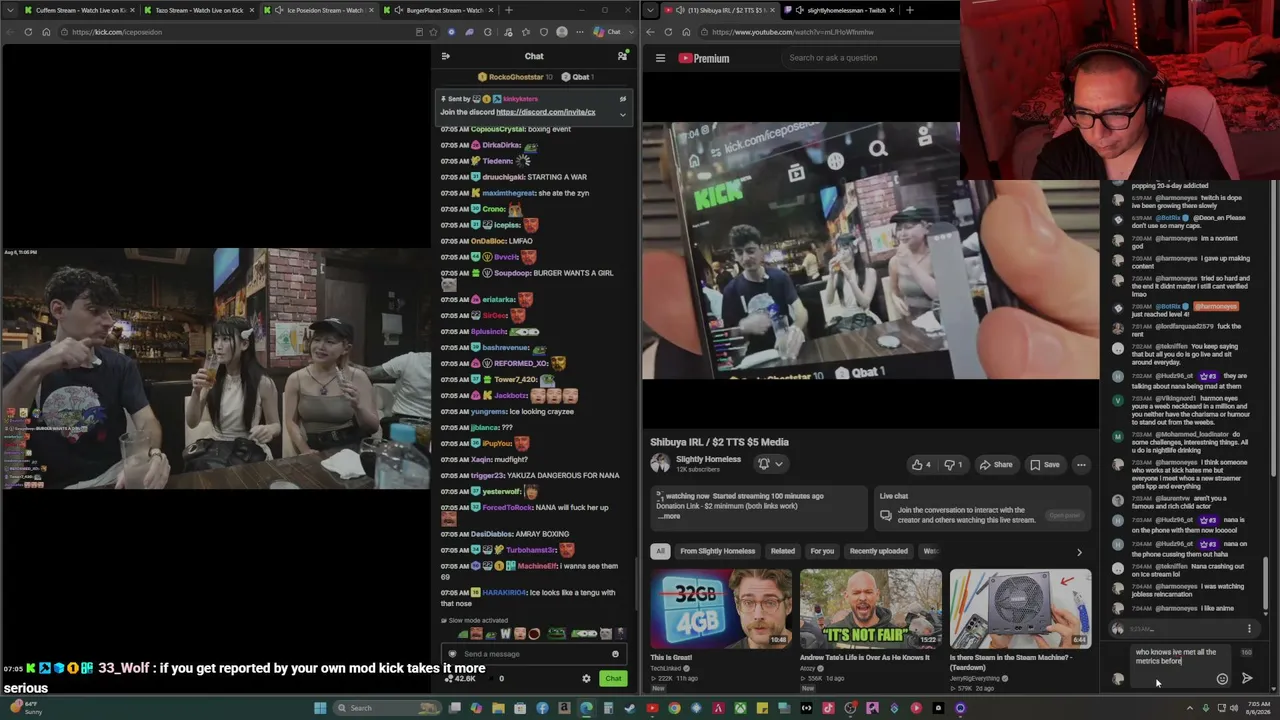Bookmark the Kick page with star icon
Screen dimensions: 1280x720
(435, 32)
